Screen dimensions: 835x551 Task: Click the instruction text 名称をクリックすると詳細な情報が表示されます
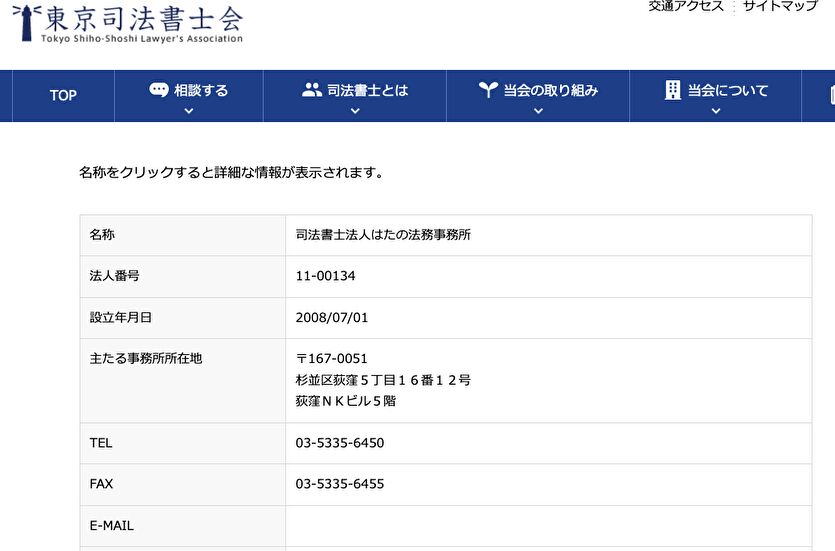pyautogui.click(x=231, y=172)
